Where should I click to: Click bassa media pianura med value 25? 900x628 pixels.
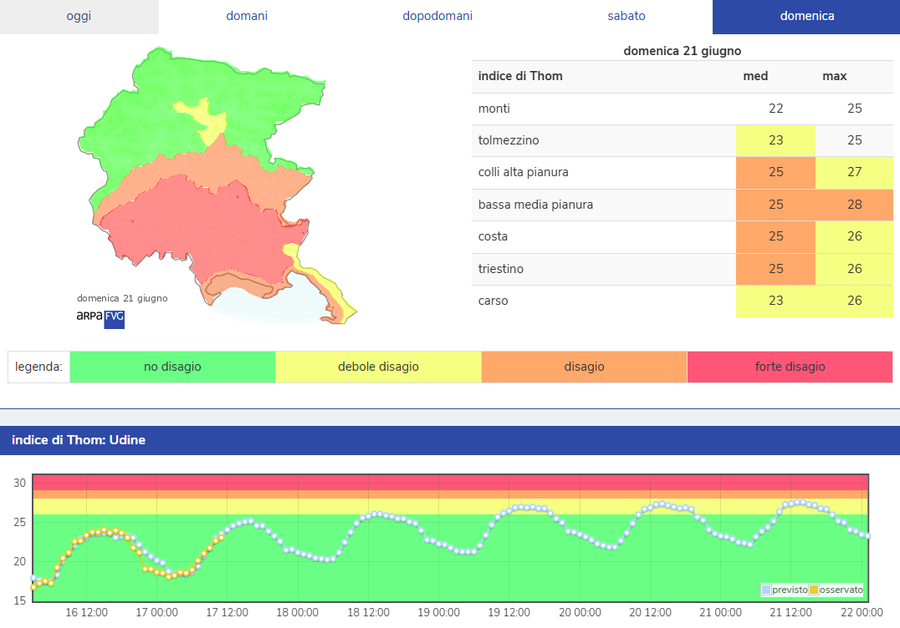[x=775, y=204]
